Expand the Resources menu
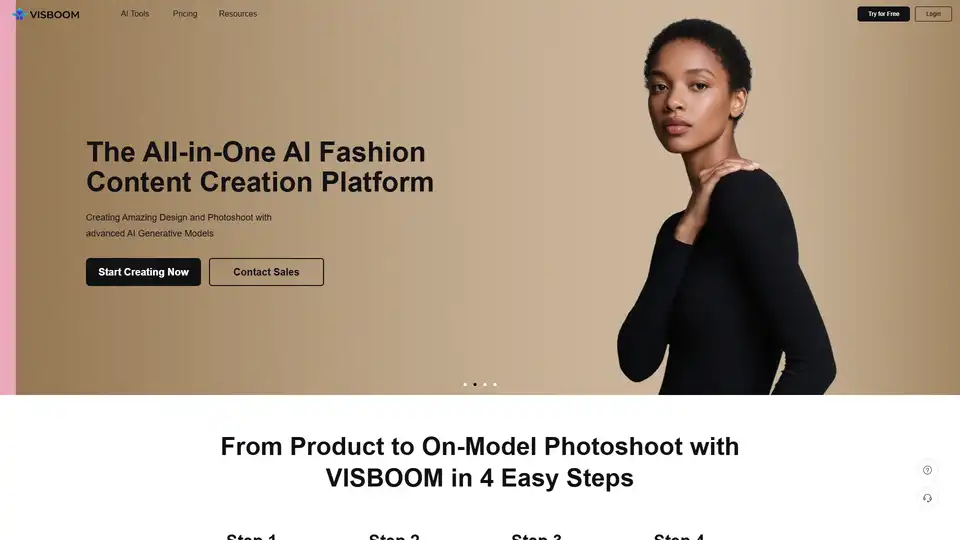Viewport: 960px width, 540px height. [x=238, y=13]
